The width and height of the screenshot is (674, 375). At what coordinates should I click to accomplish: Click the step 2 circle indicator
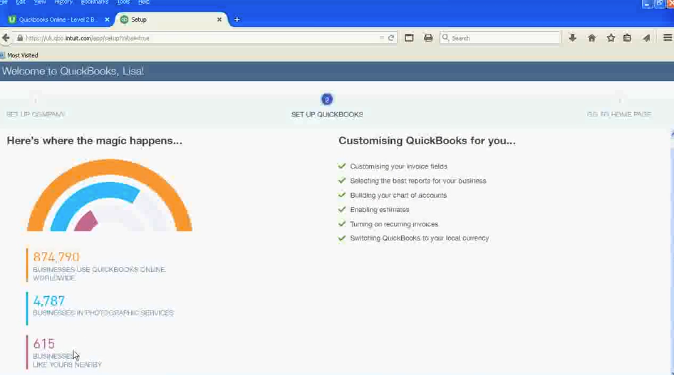click(x=327, y=99)
